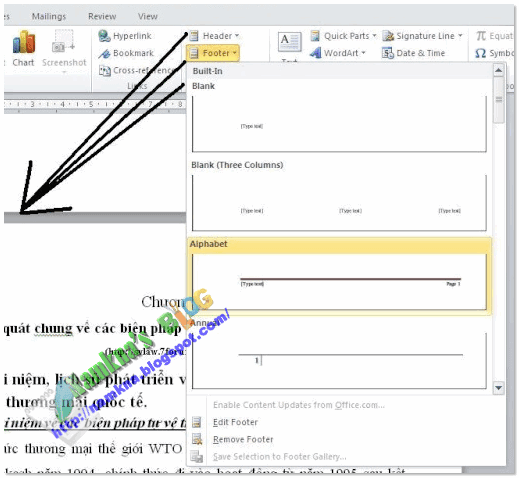The height and width of the screenshot is (478, 519).
Task: Click the Cross-reference icon
Action: pyautogui.click(x=105, y=71)
